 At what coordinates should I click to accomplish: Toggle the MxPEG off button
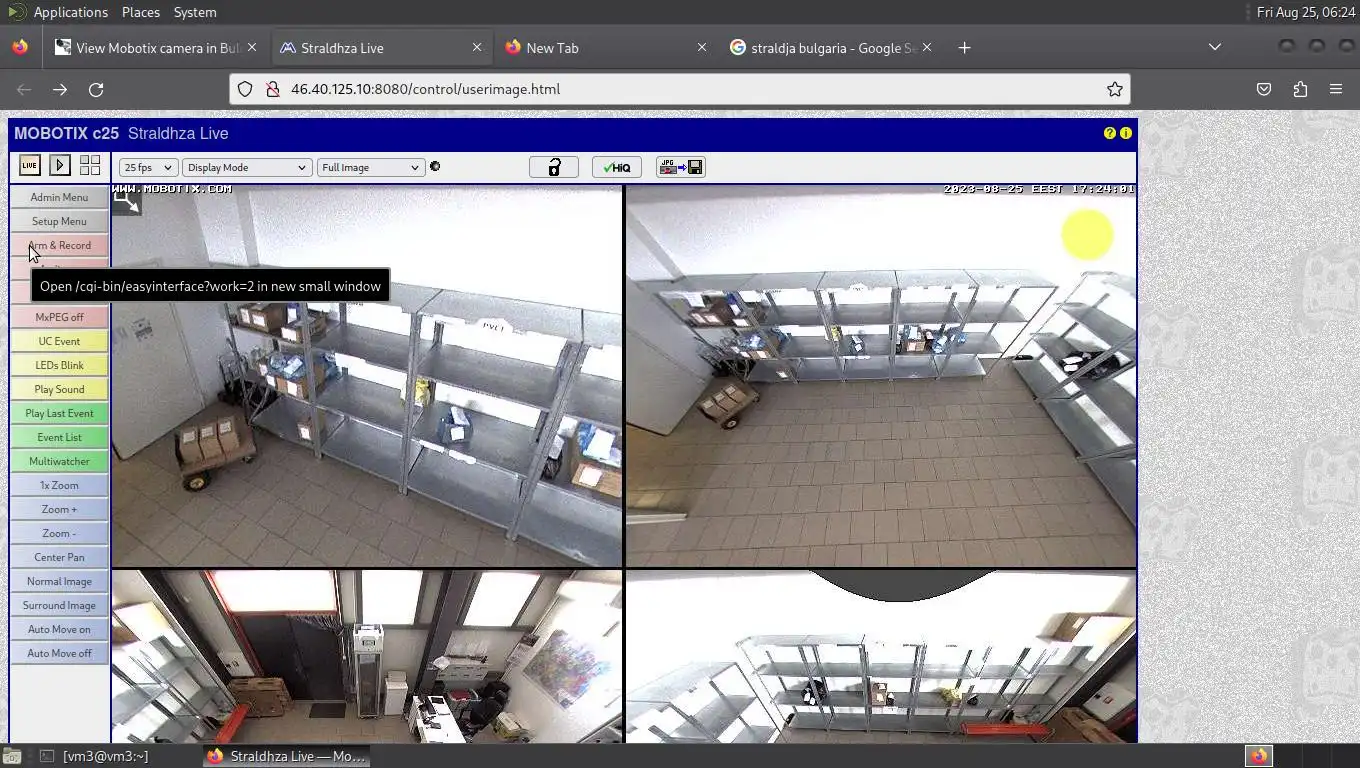click(59, 317)
